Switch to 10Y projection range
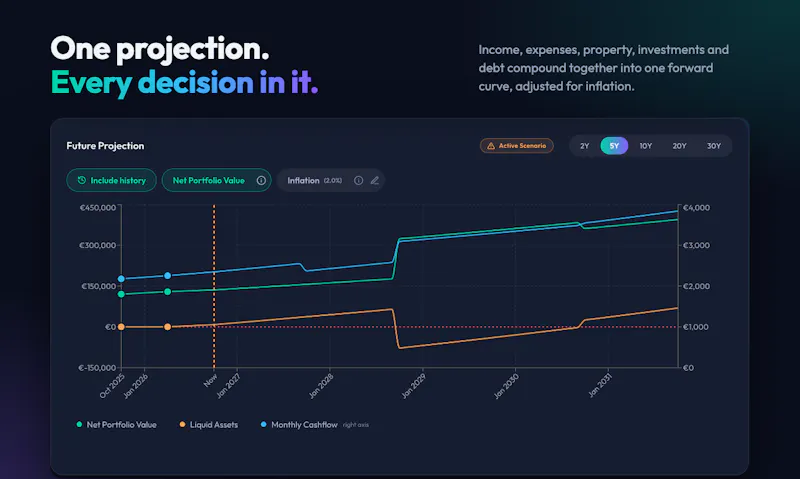Image resolution: width=800 pixels, height=479 pixels. 646,146
